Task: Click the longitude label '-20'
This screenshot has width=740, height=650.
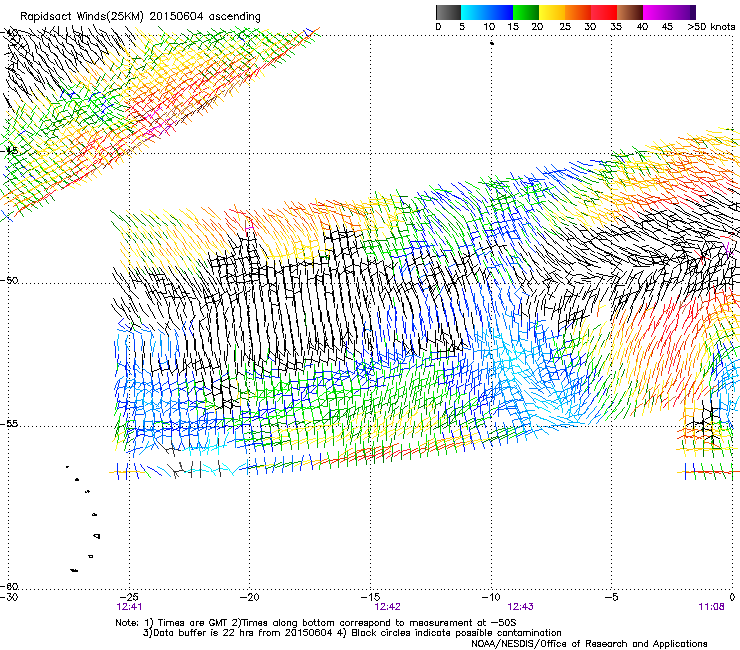Action: pos(250,597)
